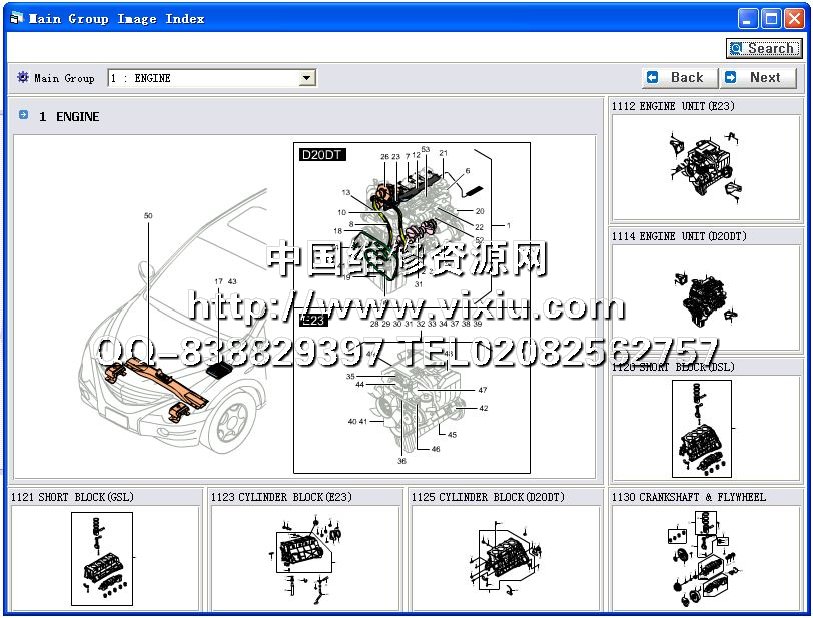The height and width of the screenshot is (618, 813).
Task: Select the 1120 SHORT BLOCK thumbnail
Action: [x=706, y=428]
